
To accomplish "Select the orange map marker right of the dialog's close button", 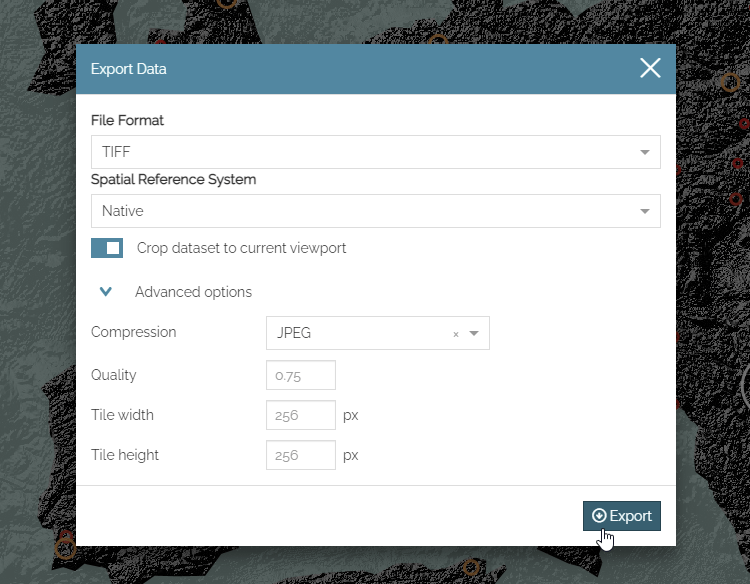I will (x=730, y=83).
